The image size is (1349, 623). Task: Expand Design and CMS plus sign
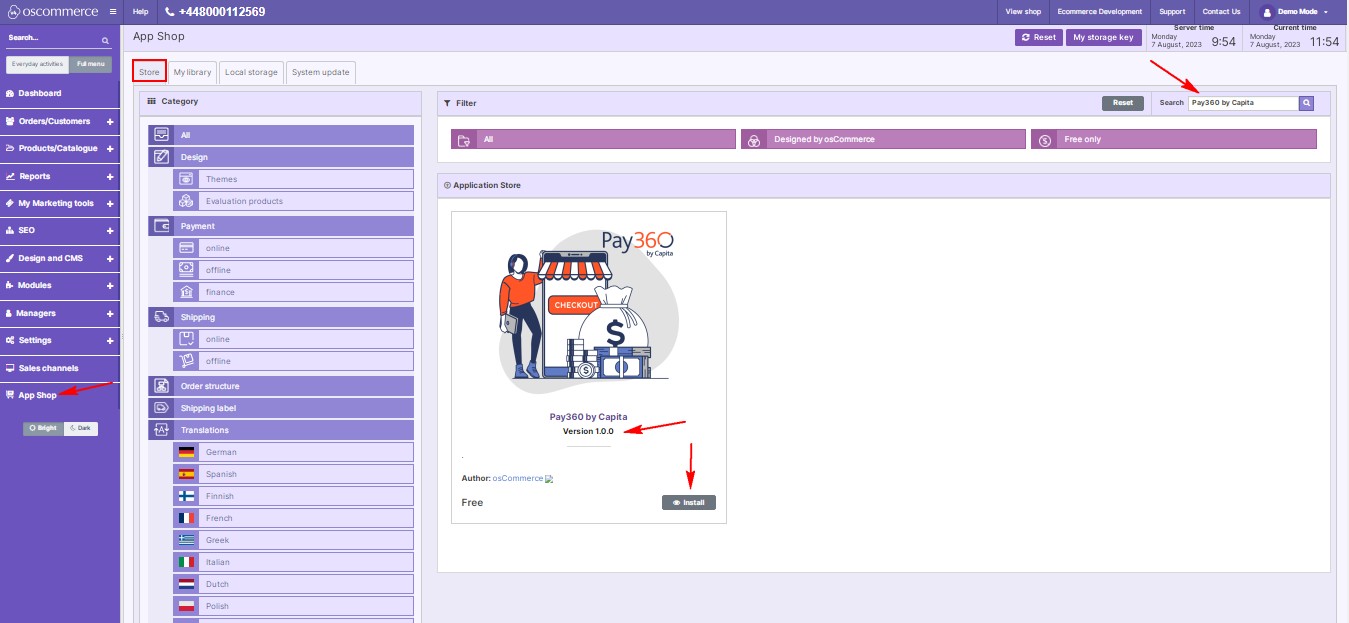pyautogui.click(x=110, y=258)
